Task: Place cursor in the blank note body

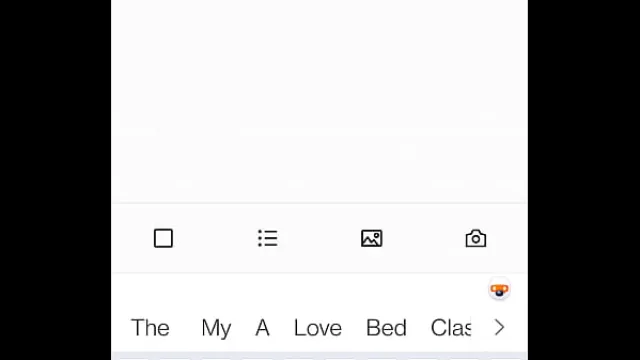Action: [319, 101]
